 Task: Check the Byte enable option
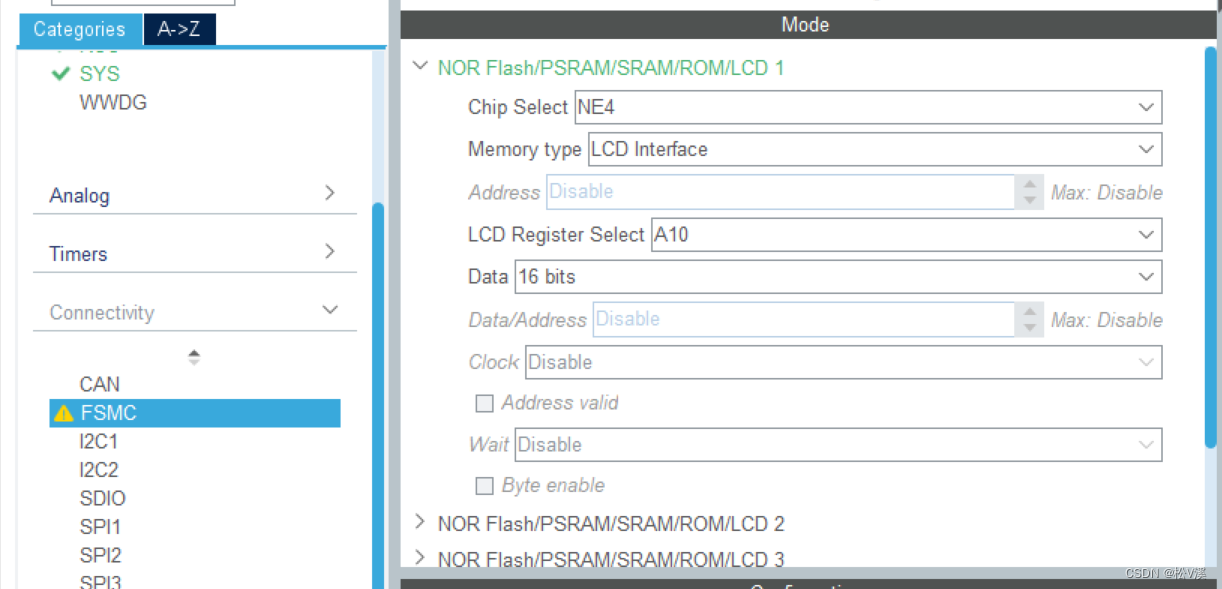pos(485,485)
